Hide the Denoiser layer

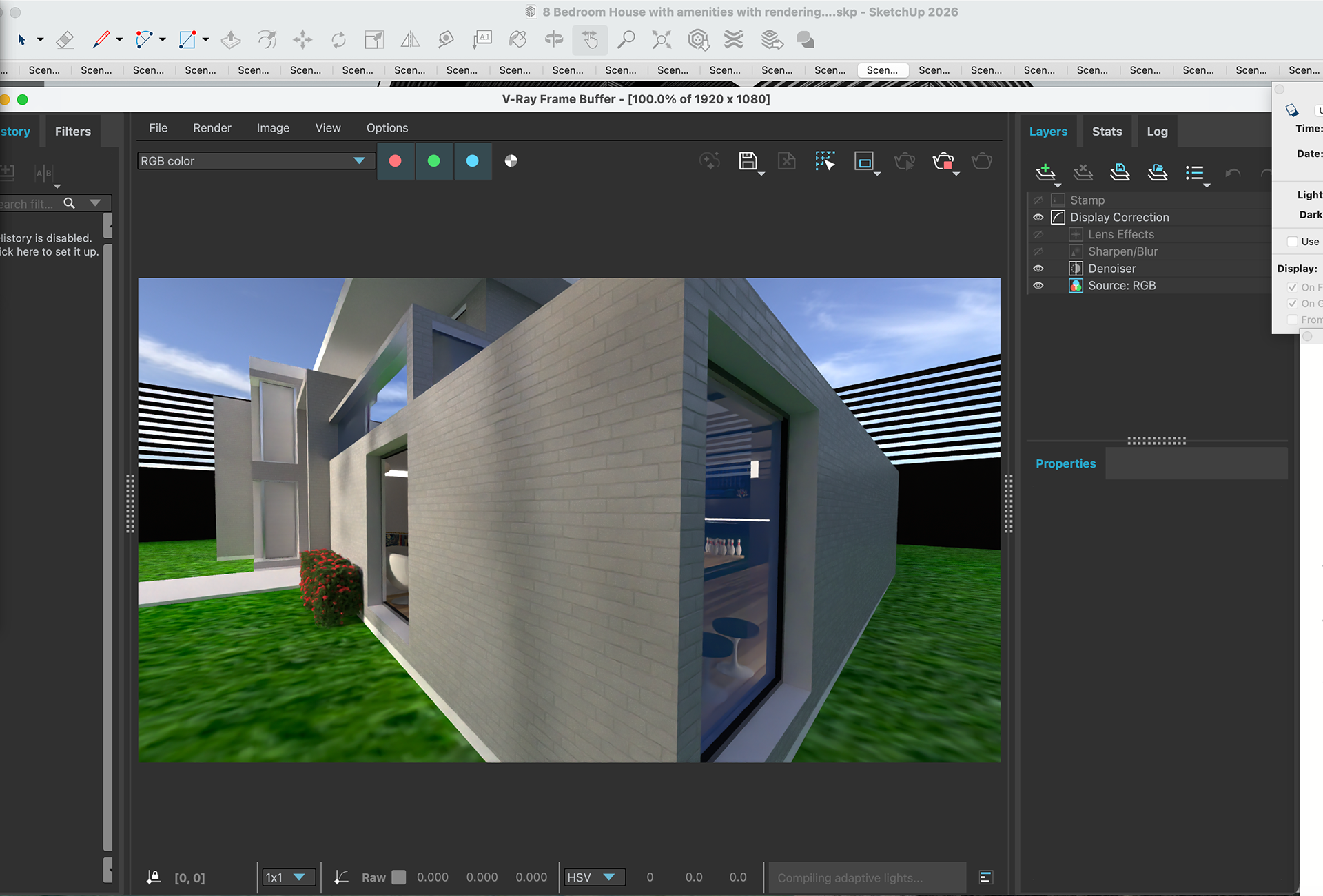click(1038, 269)
